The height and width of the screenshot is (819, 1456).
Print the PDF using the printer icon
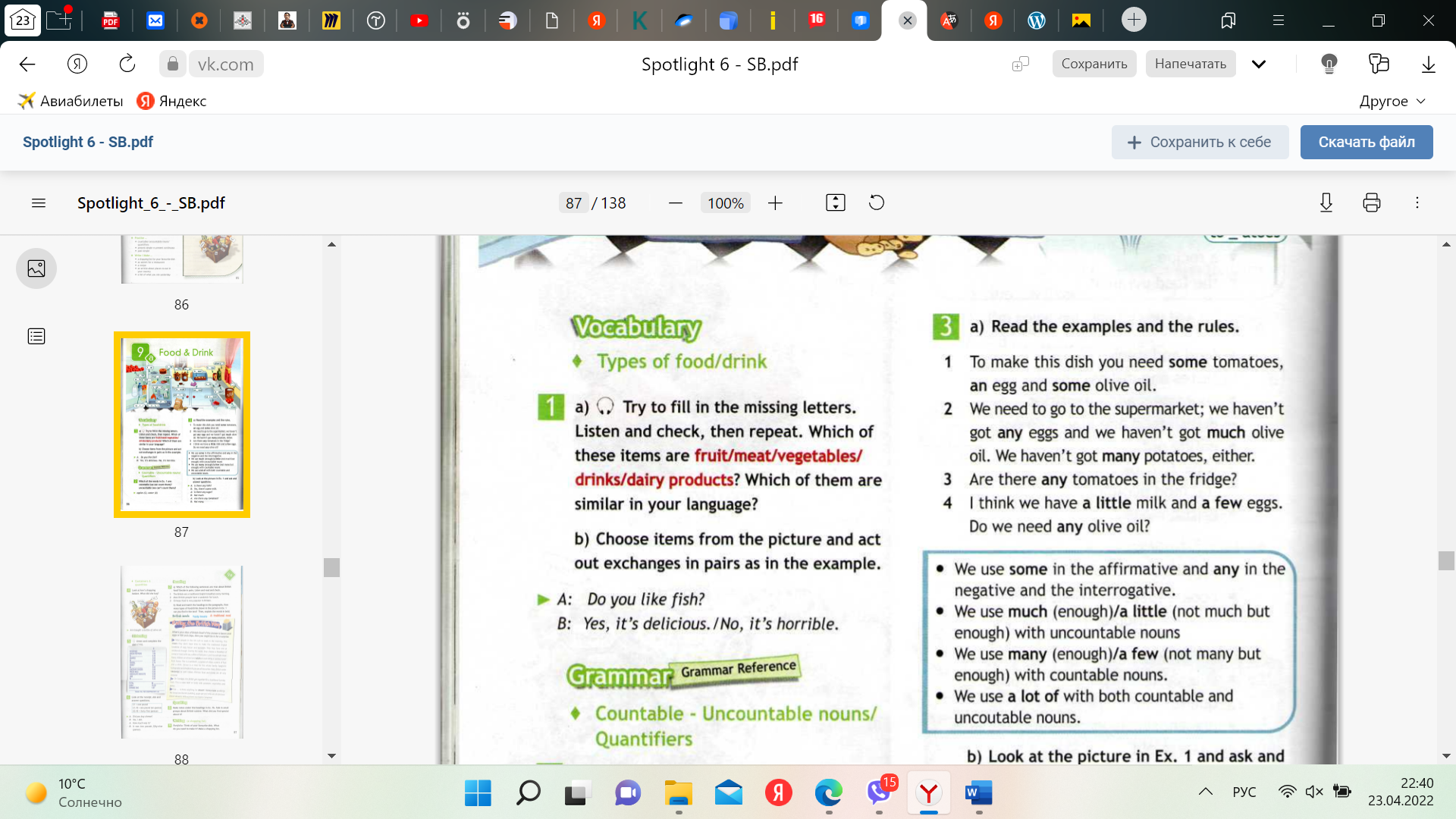click(1372, 202)
